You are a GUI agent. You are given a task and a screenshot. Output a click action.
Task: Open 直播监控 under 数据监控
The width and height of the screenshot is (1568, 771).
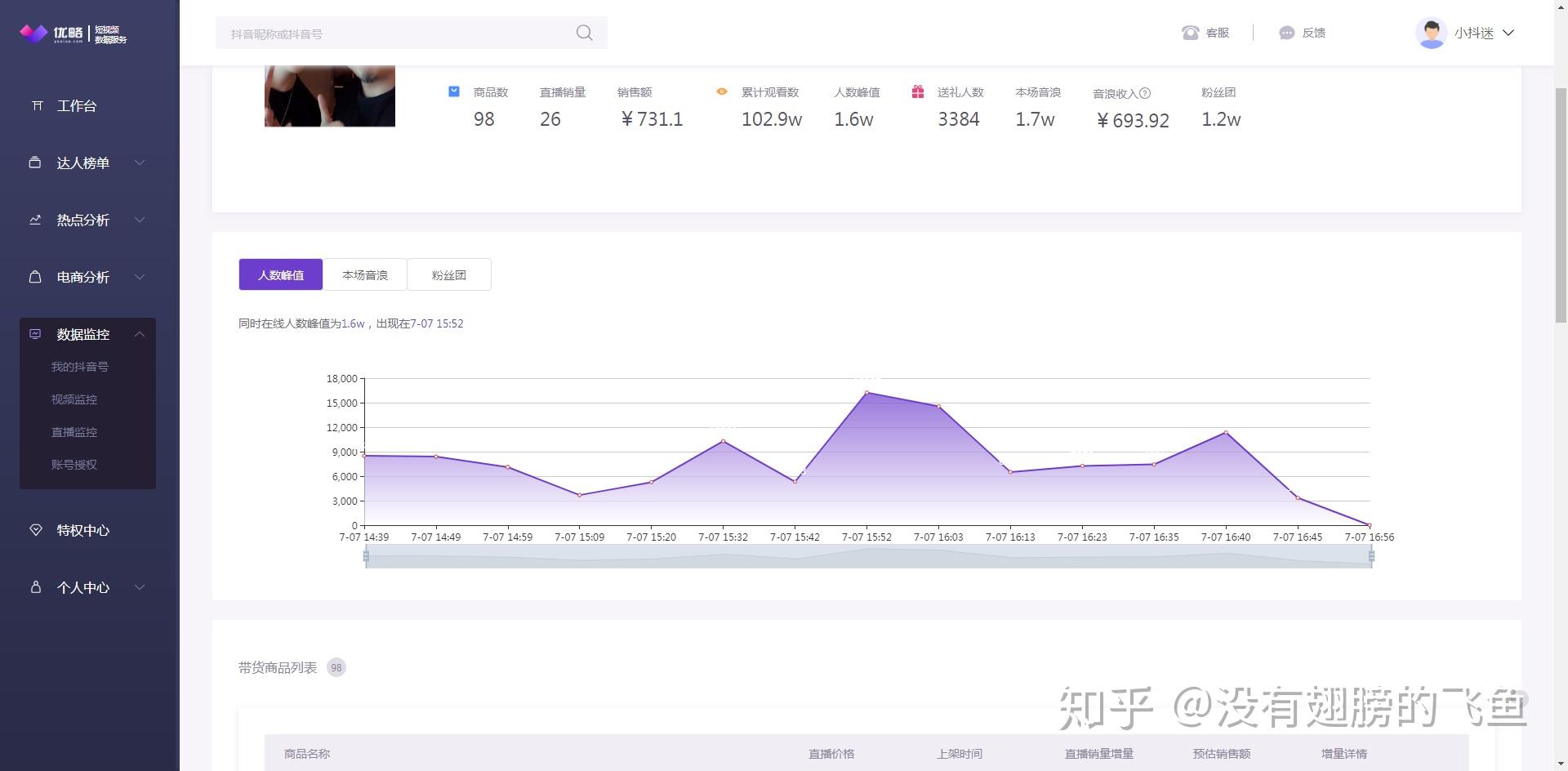74,432
